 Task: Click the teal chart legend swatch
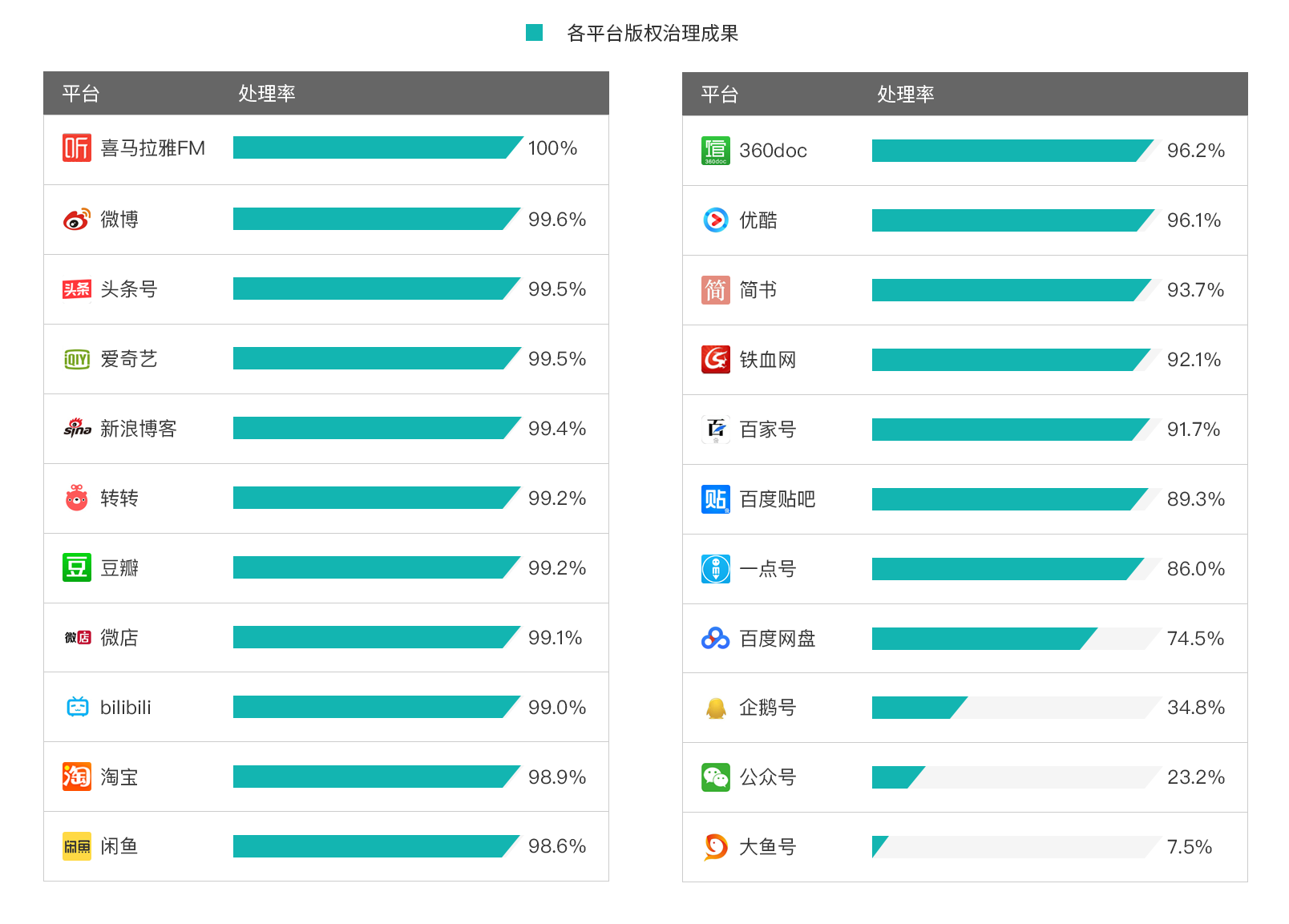point(534,33)
